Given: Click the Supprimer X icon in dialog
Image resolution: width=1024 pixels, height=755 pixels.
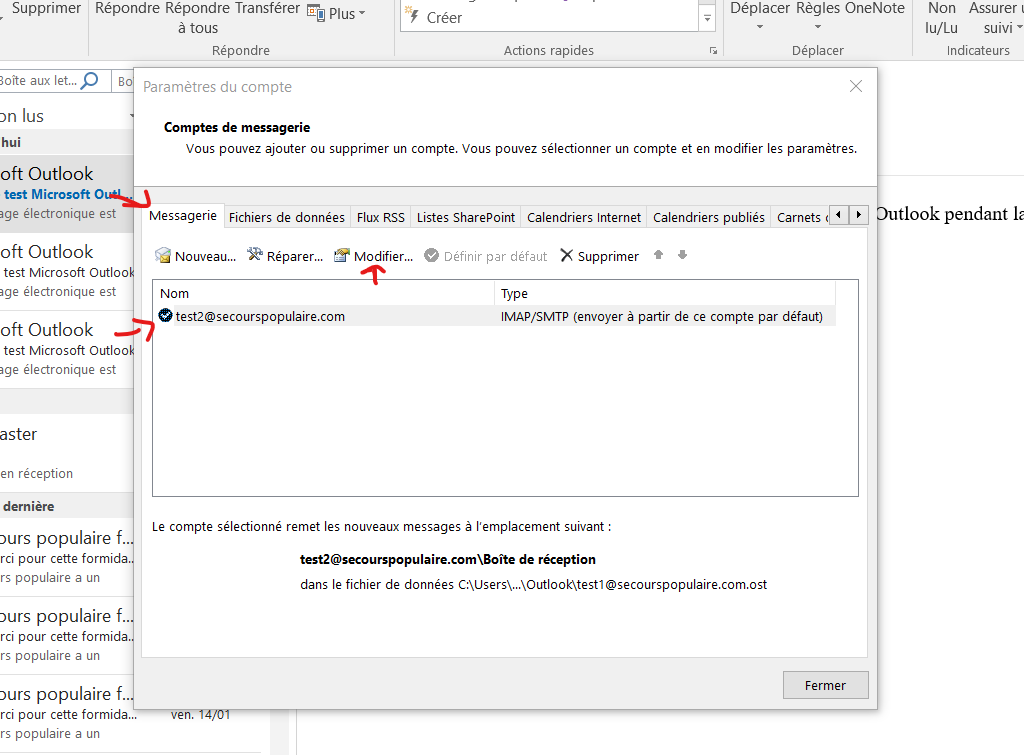Looking at the screenshot, I should pyautogui.click(x=567, y=256).
